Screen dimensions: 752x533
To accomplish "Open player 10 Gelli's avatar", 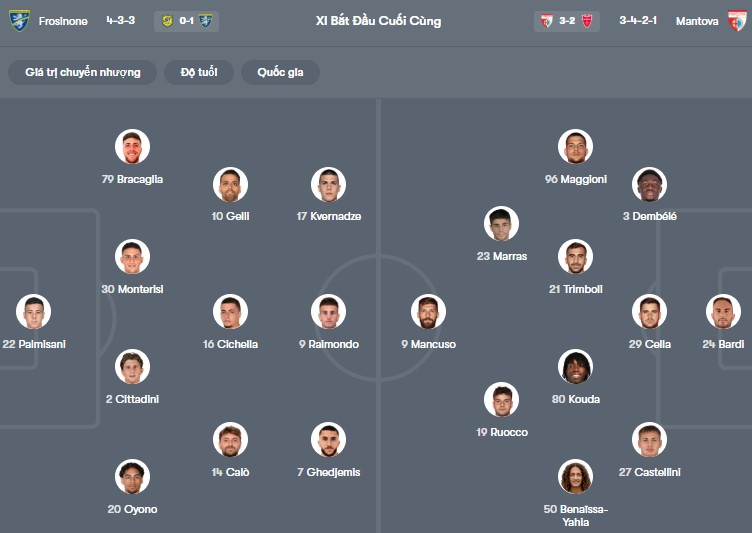I will [x=231, y=184].
